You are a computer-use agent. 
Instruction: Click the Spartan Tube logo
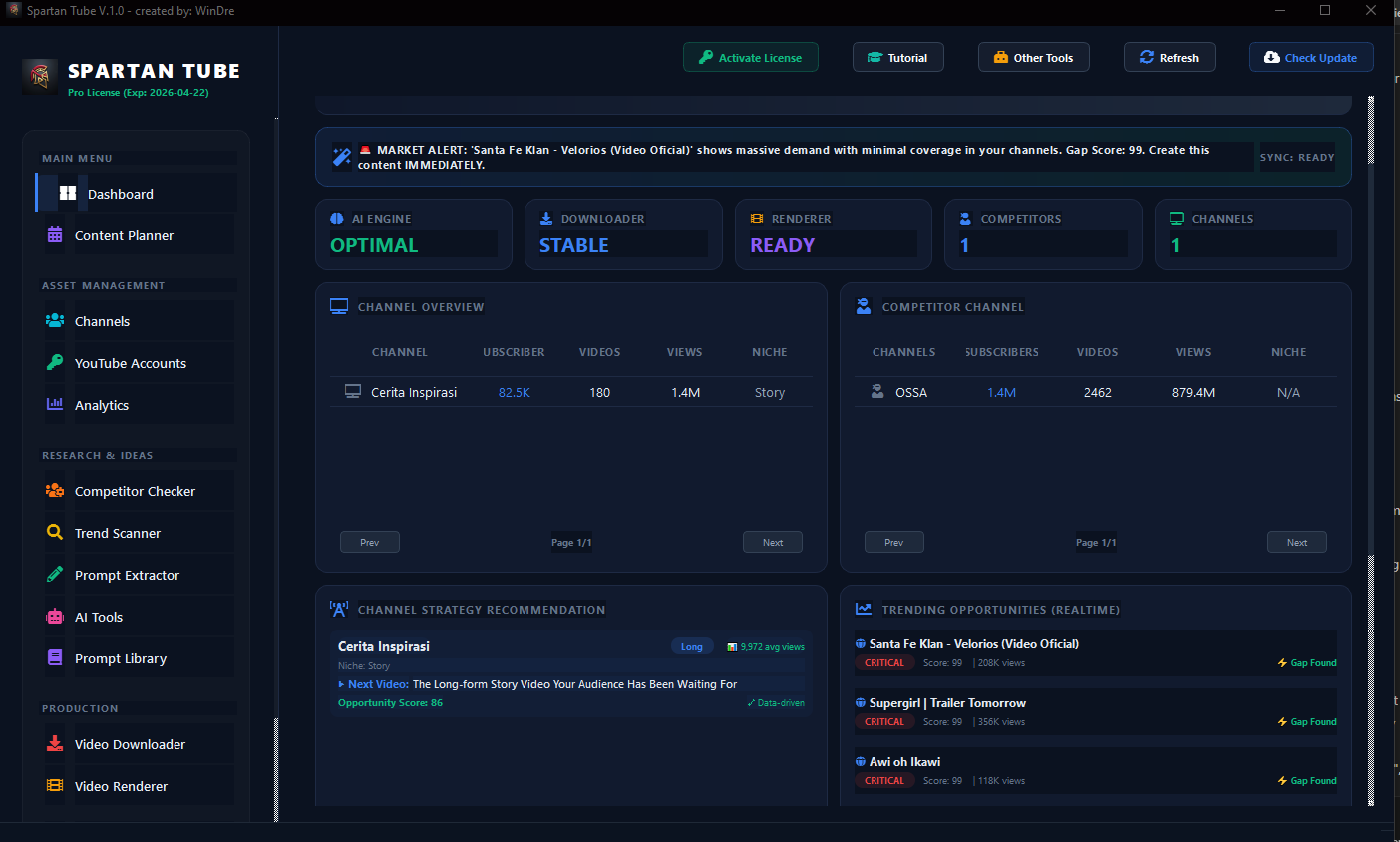(x=39, y=76)
